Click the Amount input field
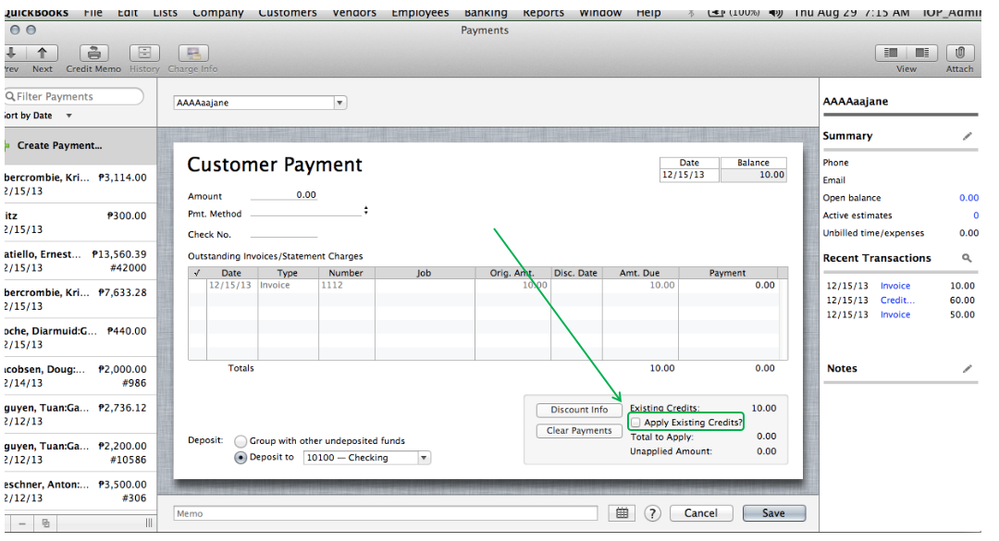This screenshot has width=999, height=541. tap(284, 195)
